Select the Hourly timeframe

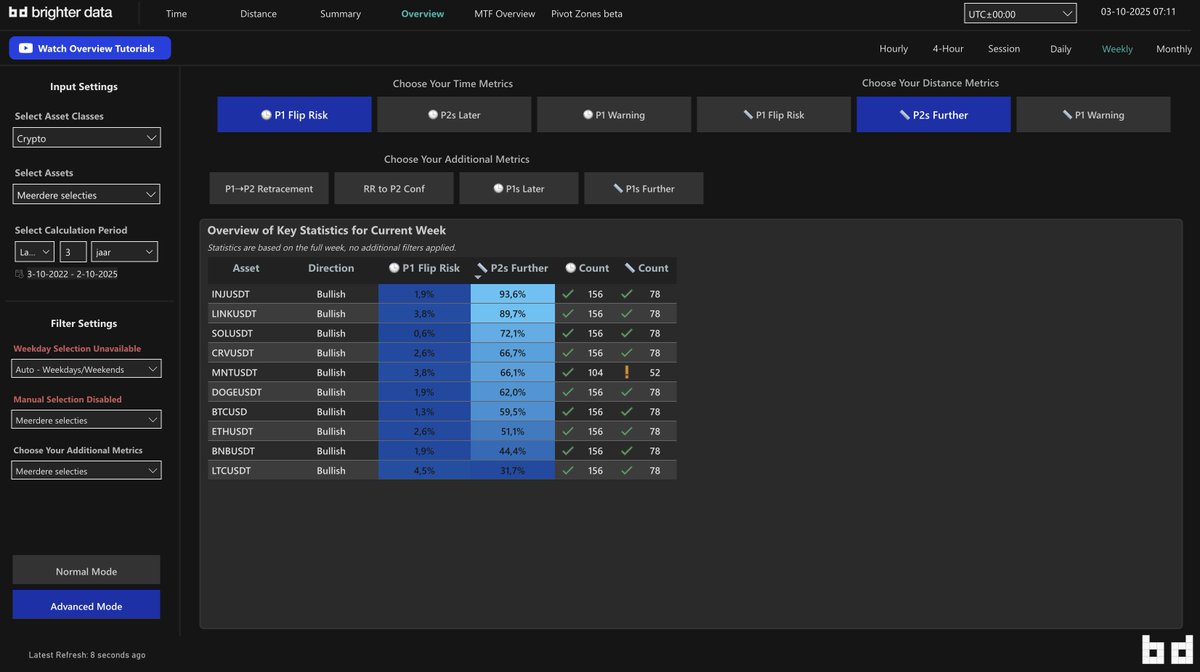pos(894,49)
